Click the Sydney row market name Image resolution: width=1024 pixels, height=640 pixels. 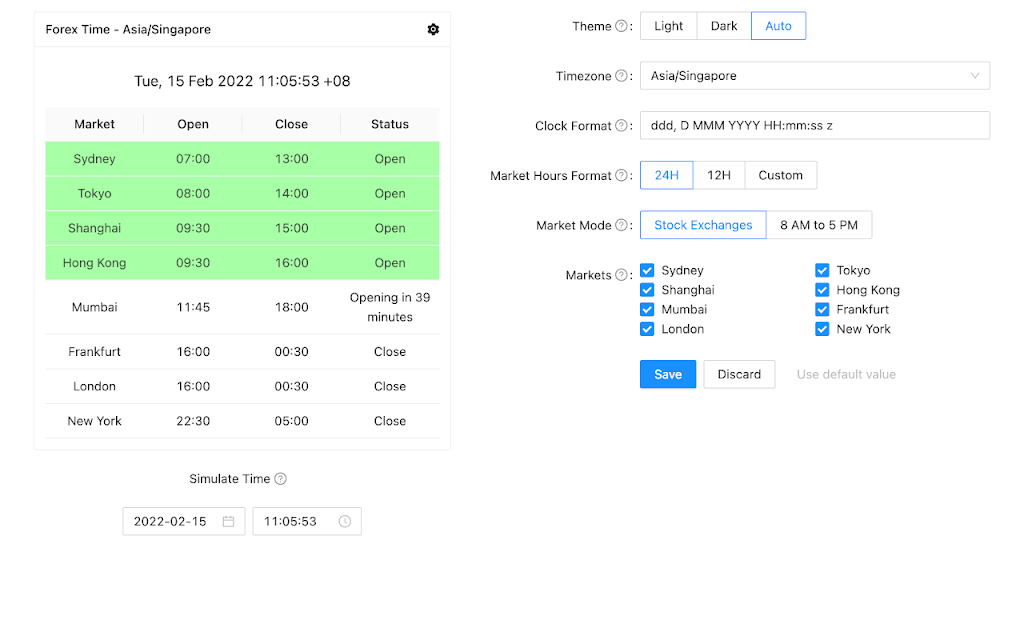tap(94, 159)
